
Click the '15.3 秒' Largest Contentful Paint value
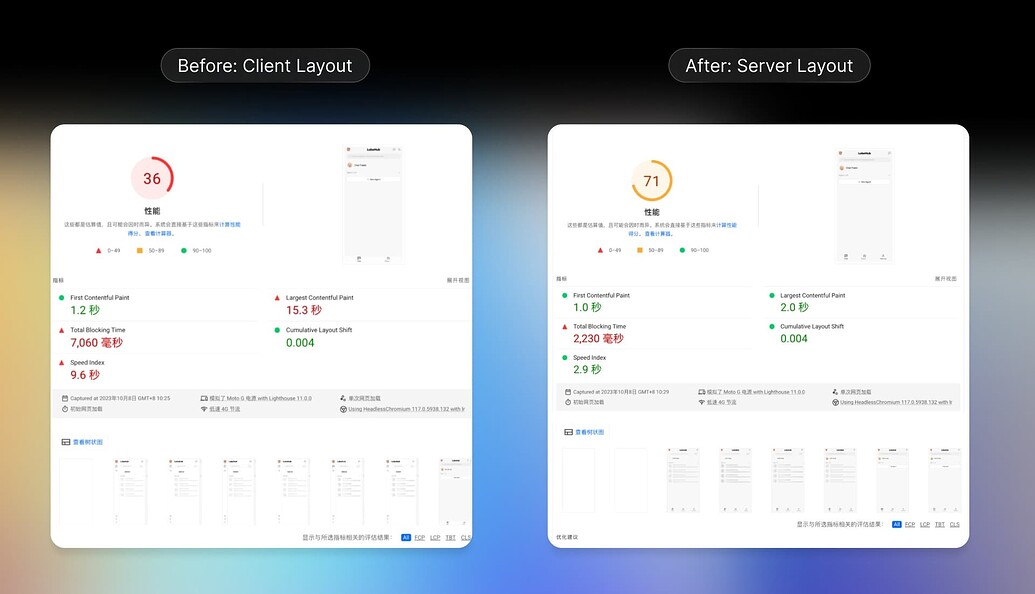point(304,310)
